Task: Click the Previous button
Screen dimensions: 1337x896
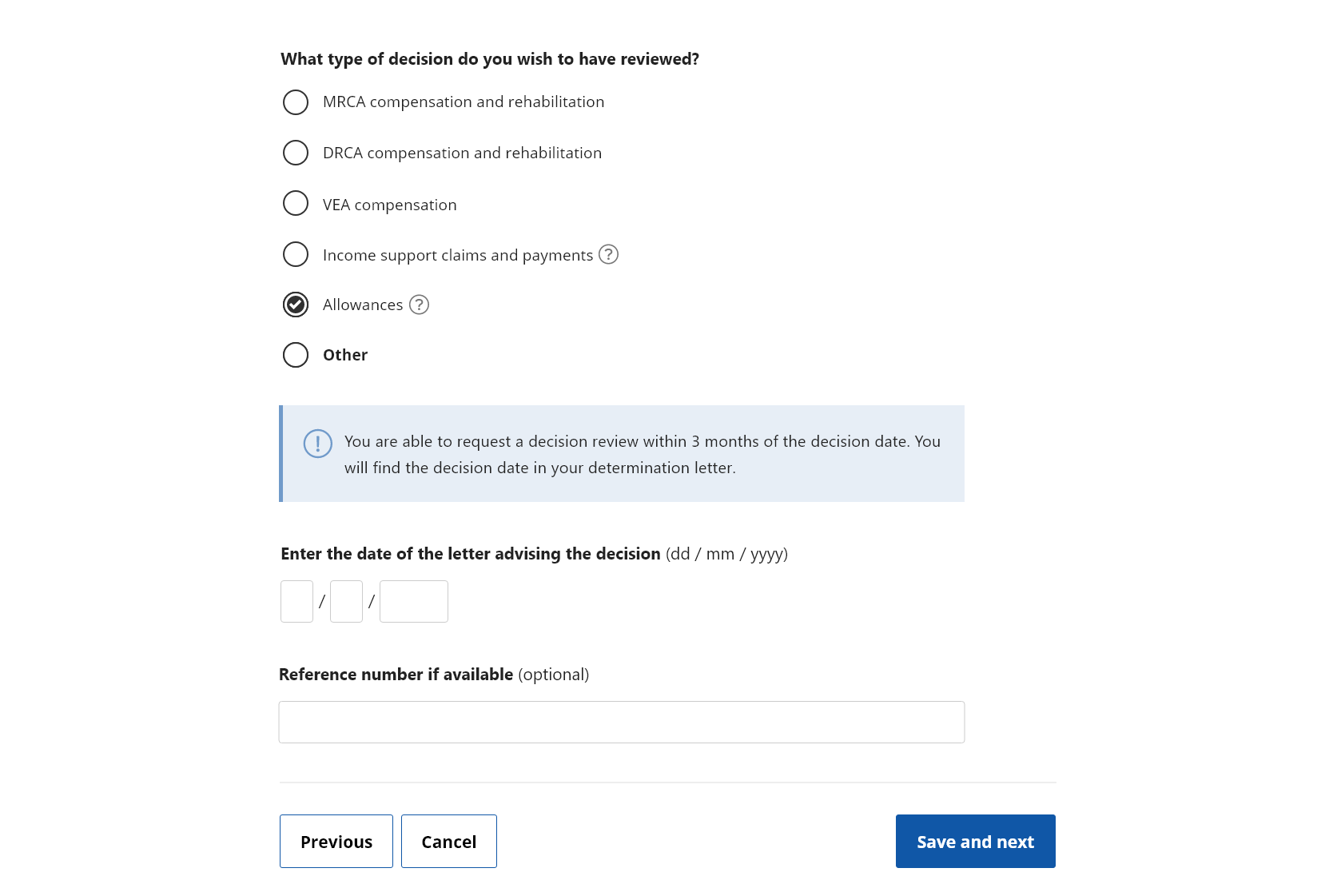Action: [336, 841]
